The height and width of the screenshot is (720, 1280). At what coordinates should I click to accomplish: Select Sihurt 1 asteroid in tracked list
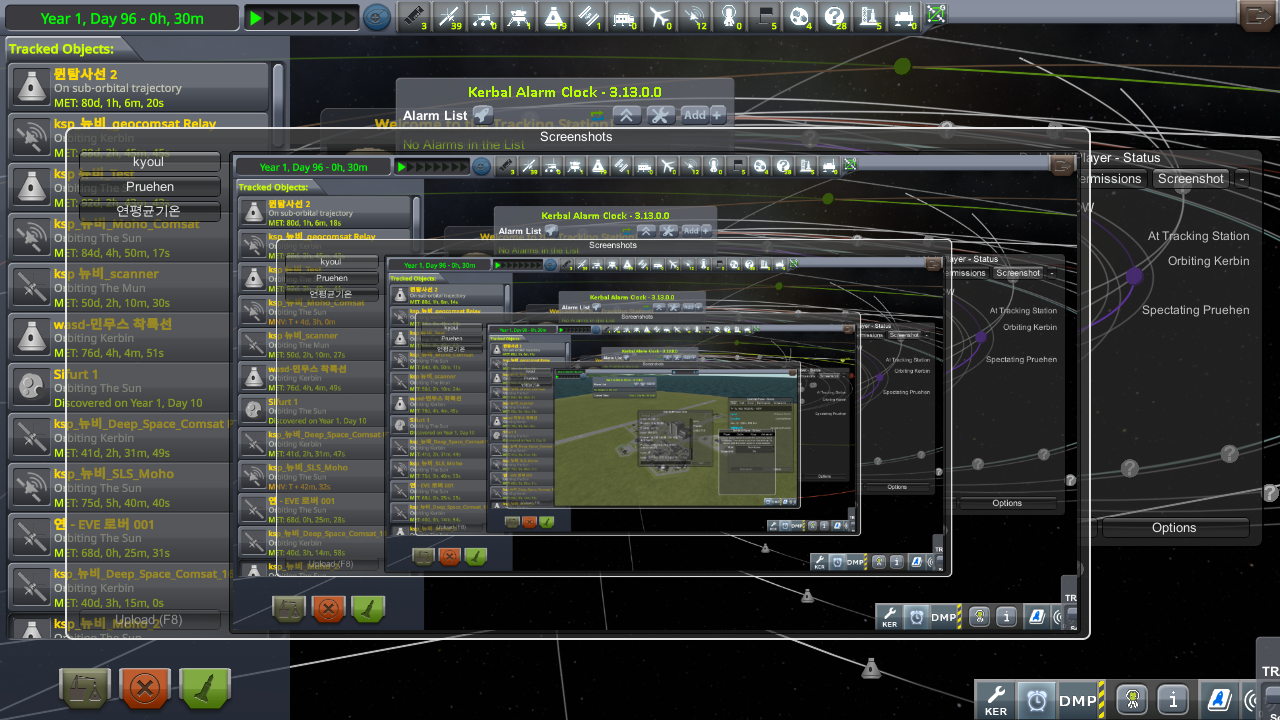pos(140,388)
